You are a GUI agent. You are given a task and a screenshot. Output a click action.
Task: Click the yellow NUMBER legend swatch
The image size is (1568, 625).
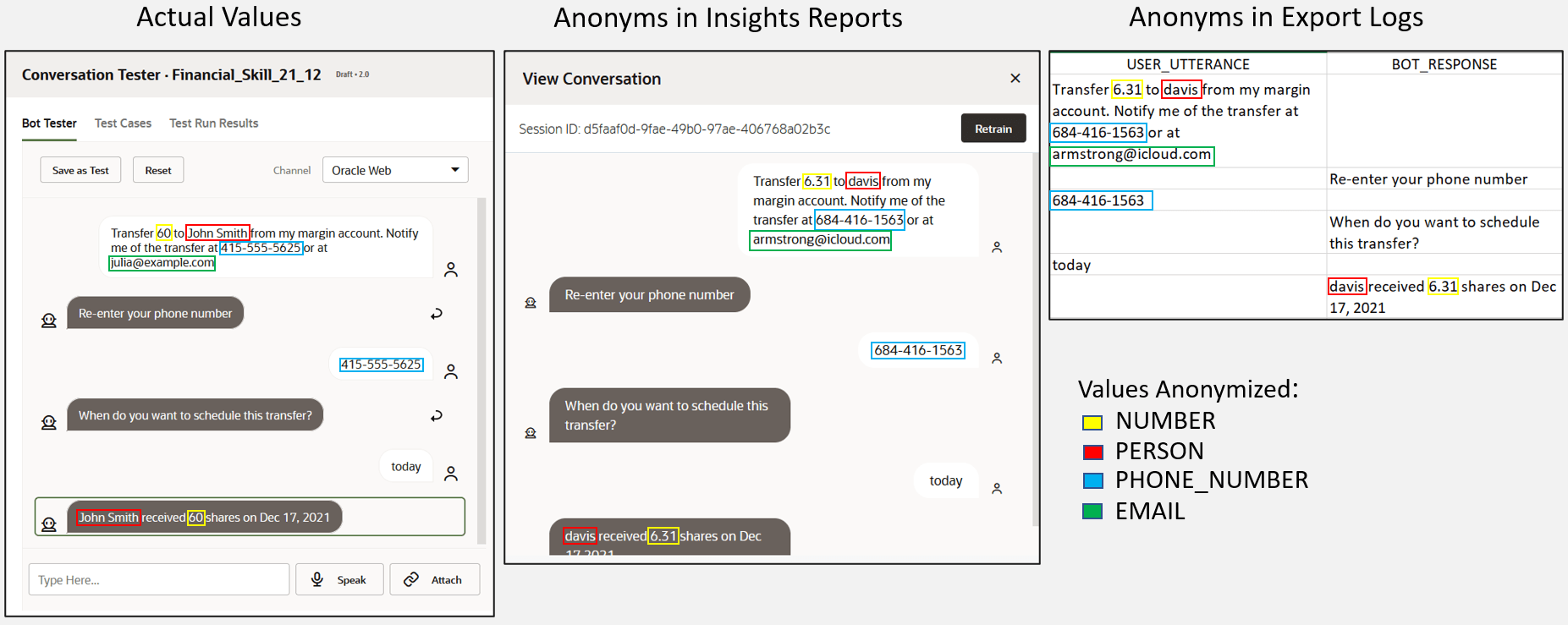pyautogui.click(x=1092, y=422)
